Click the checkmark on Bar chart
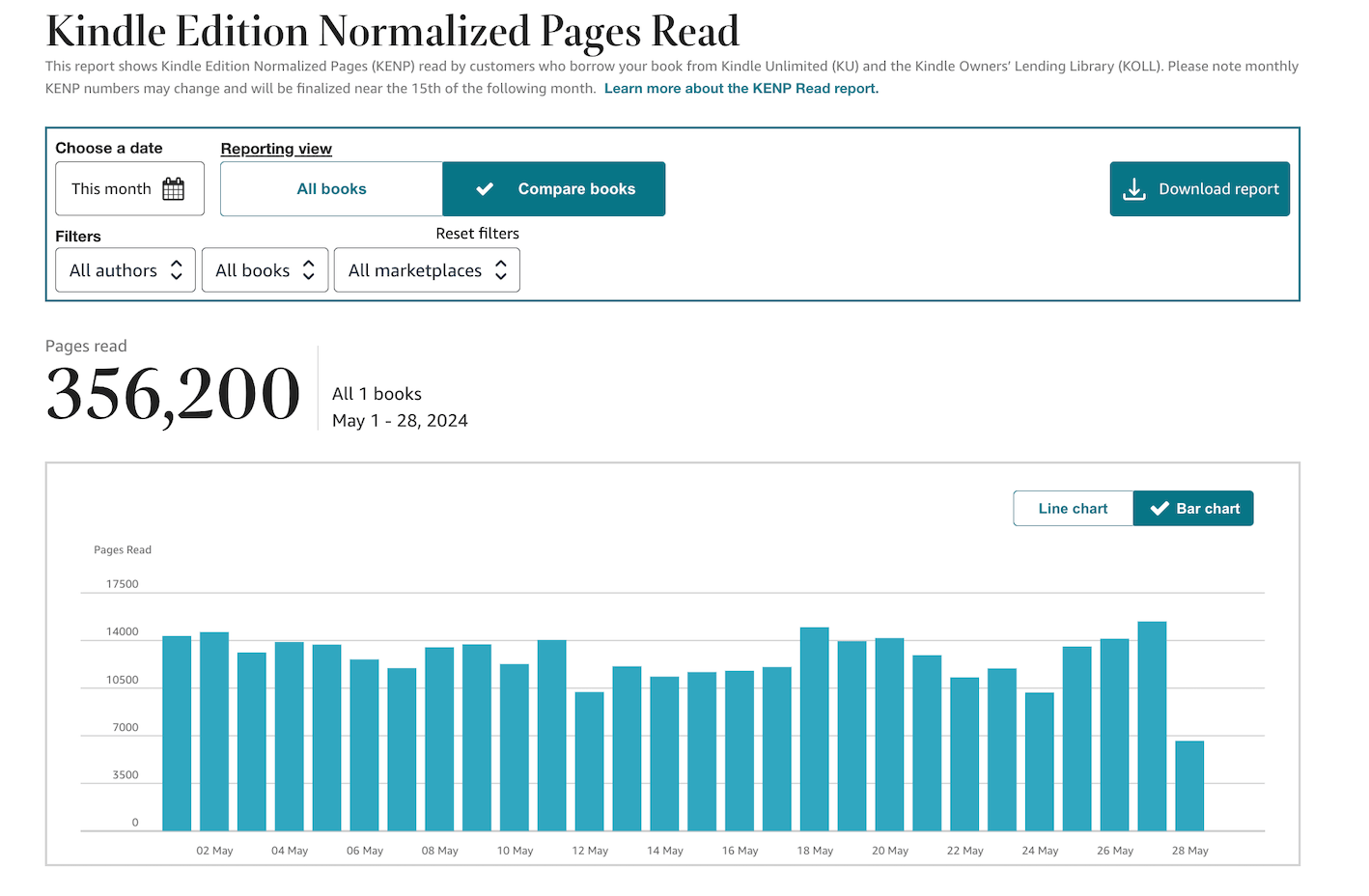 (1159, 509)
